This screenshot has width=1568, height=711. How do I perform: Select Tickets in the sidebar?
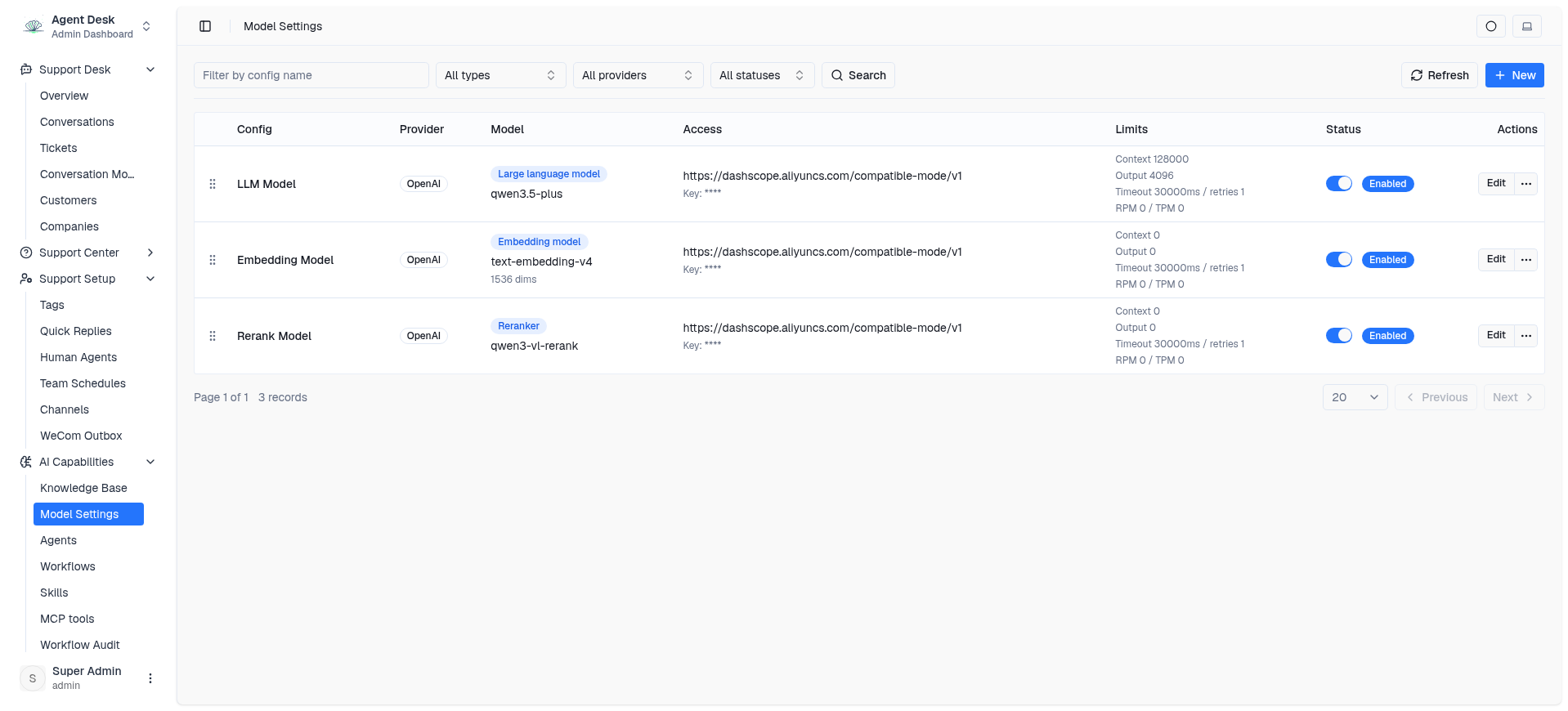(88, 148)
